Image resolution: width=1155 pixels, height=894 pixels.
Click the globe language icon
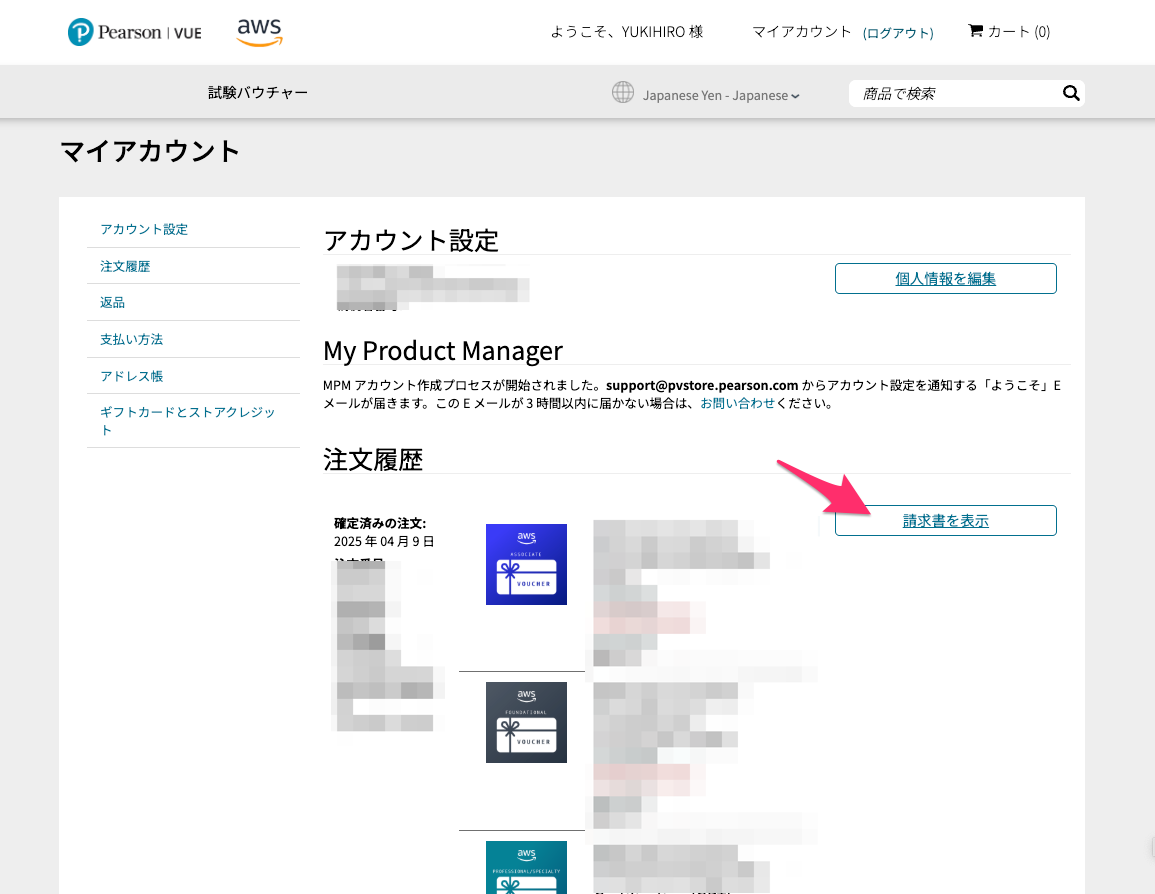click(622, 93)
